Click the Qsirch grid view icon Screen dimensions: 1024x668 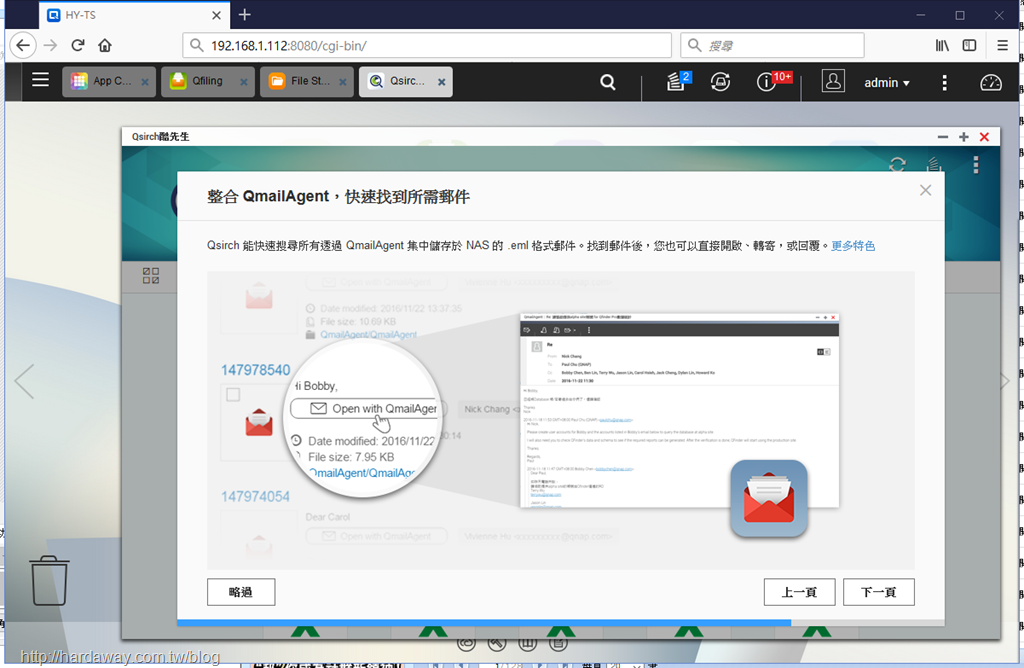(151, 276)
